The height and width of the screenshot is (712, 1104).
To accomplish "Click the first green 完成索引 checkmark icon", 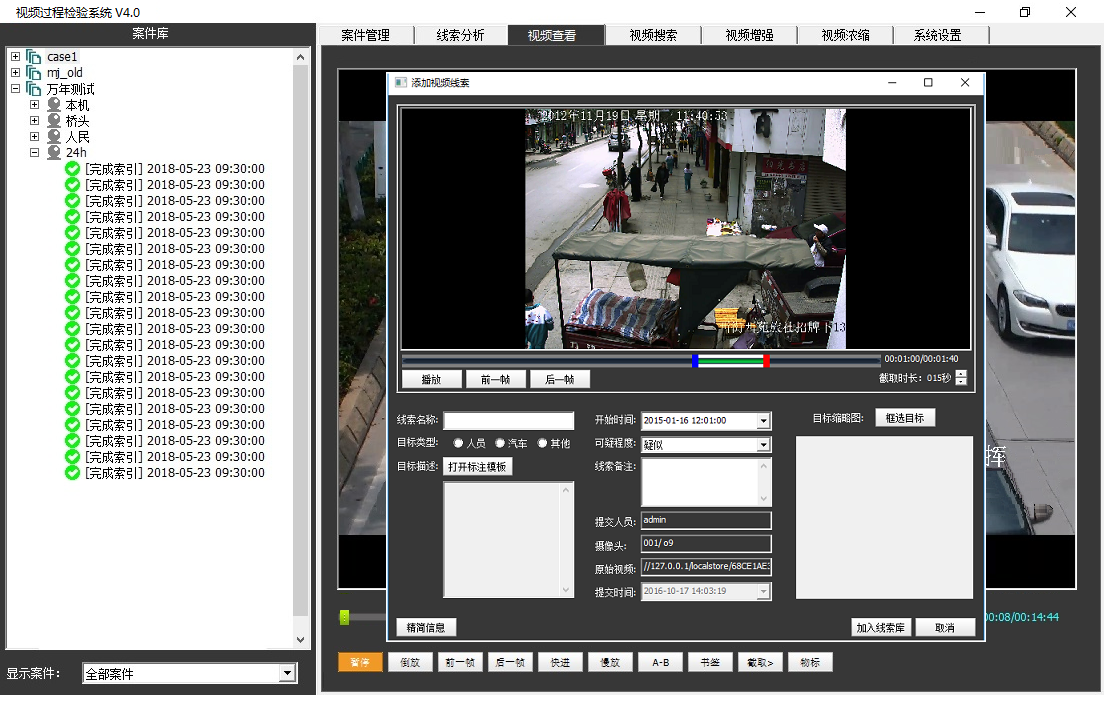I will pos(72,169).
